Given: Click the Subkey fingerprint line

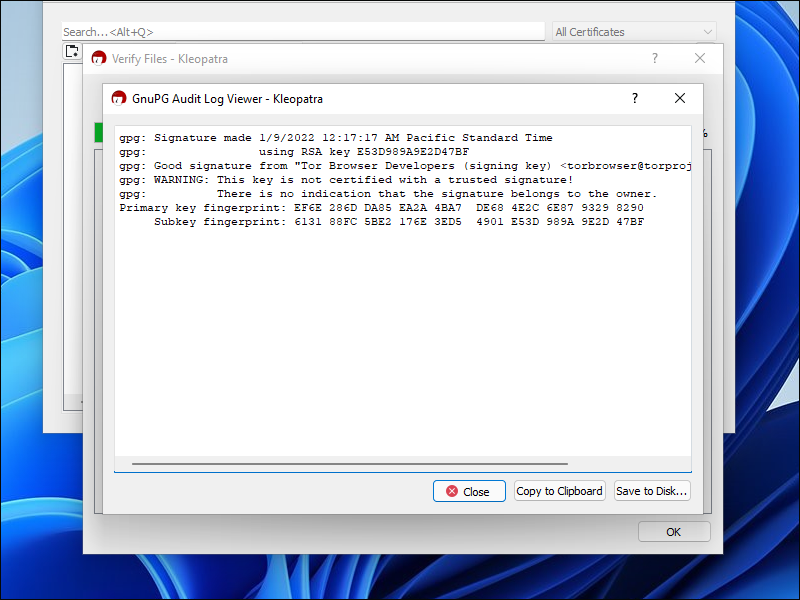Looking at the screenshot, I should click(398, 222).
